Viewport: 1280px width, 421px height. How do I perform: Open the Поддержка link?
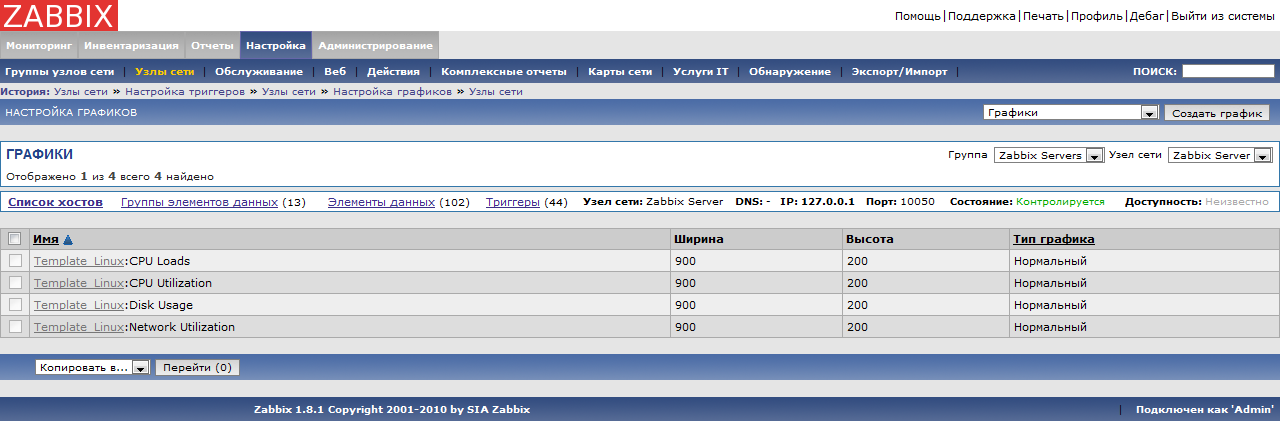click(x=982, y=16)
